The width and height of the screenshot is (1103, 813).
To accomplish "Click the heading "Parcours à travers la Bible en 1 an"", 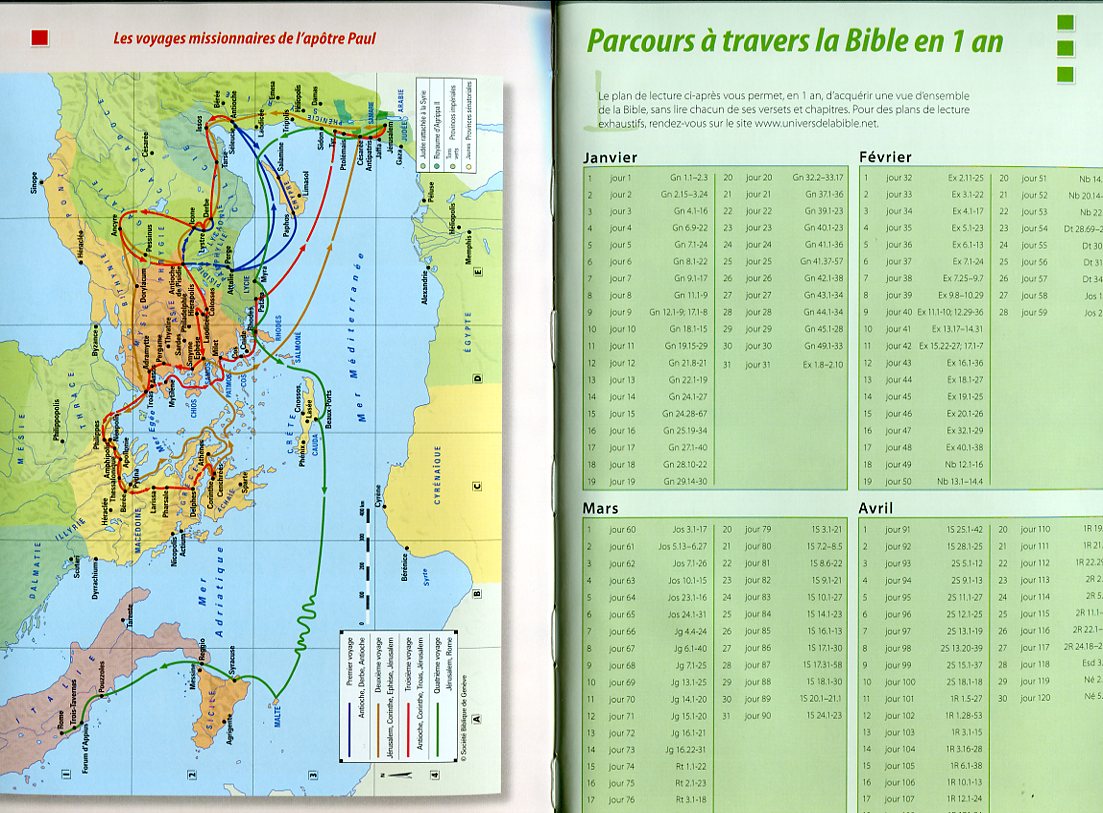I will click(795, 41).
